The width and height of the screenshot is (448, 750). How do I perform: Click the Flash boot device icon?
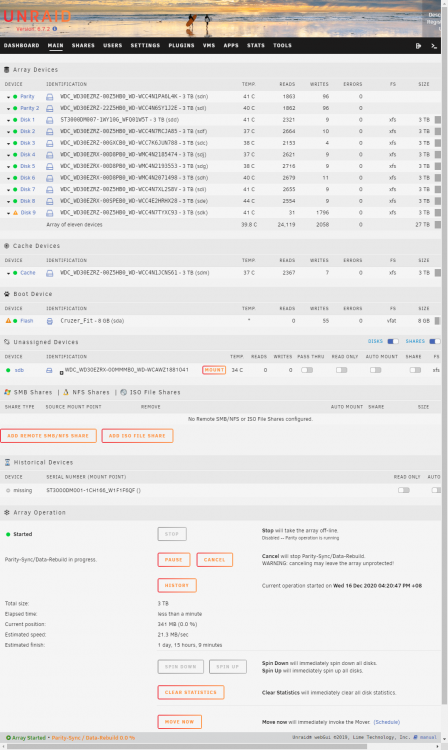(x=49, y=321)
